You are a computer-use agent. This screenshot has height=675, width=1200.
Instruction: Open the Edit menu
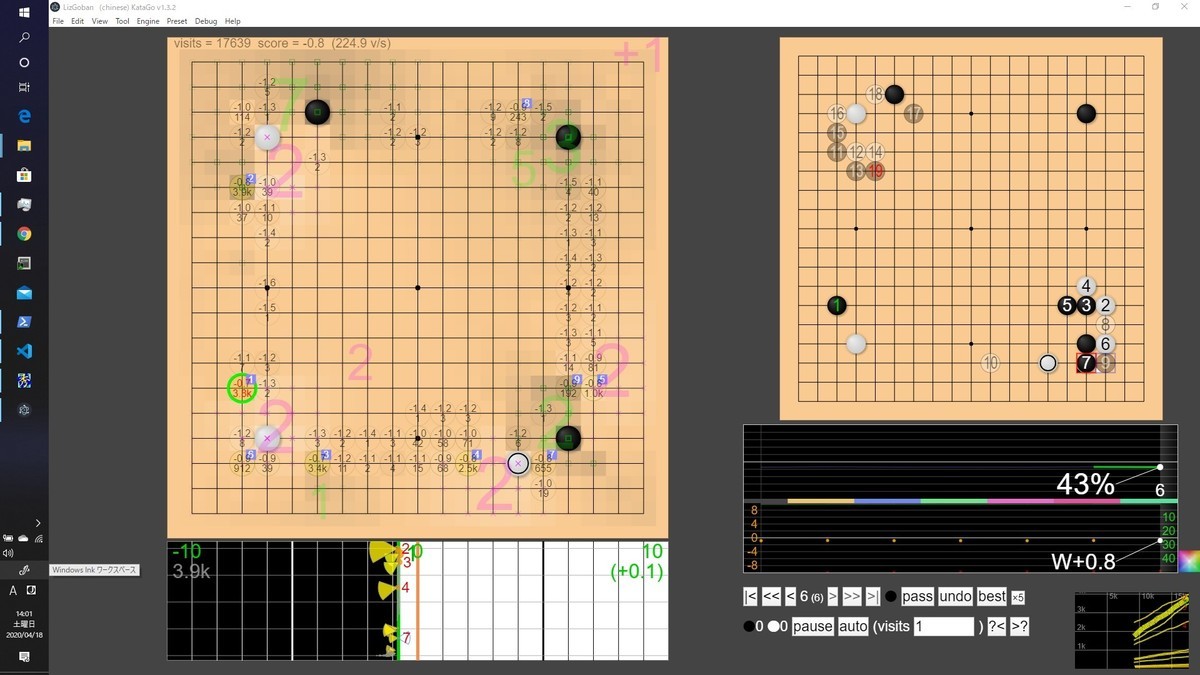[77, 21]
